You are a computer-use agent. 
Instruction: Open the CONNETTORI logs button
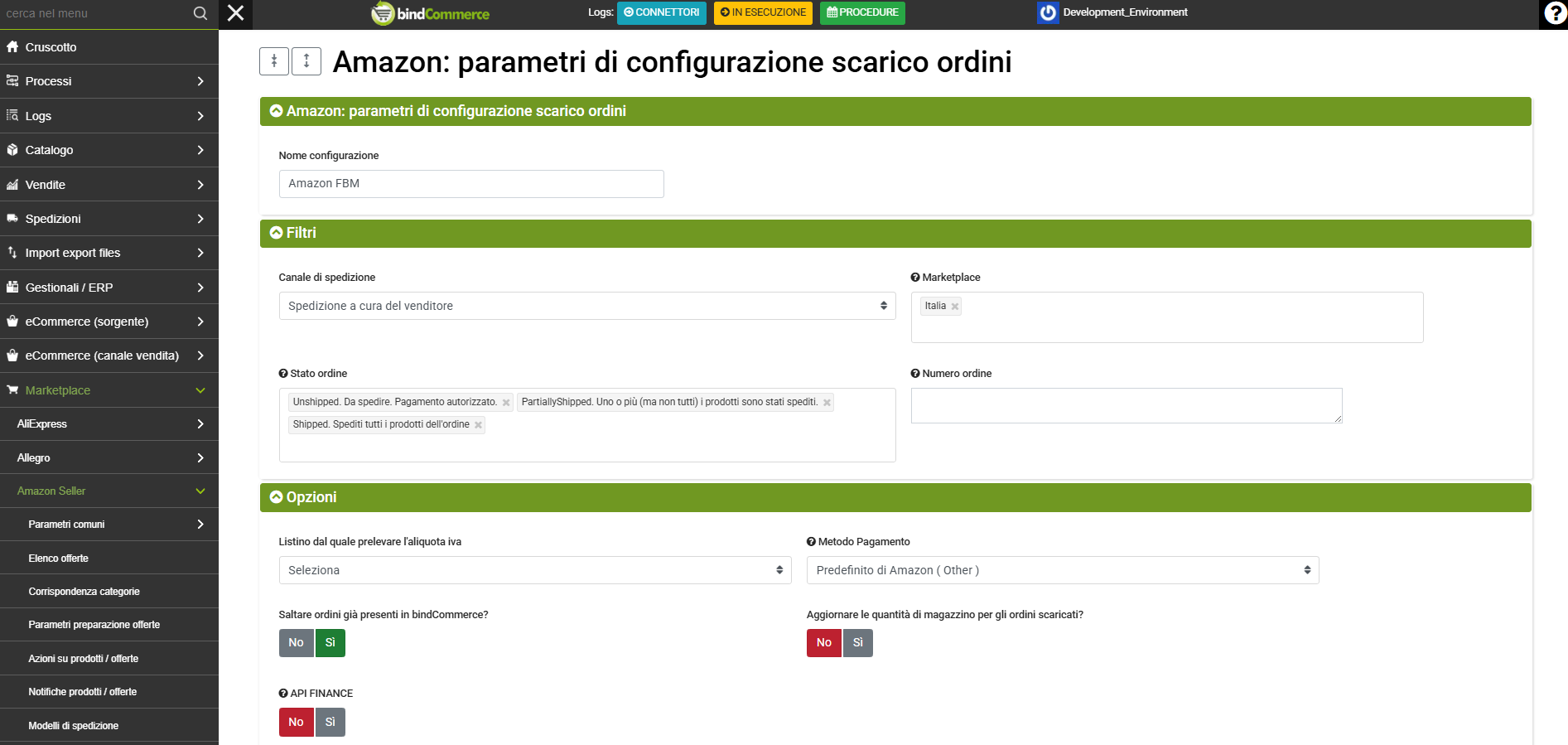pos(661,12)
